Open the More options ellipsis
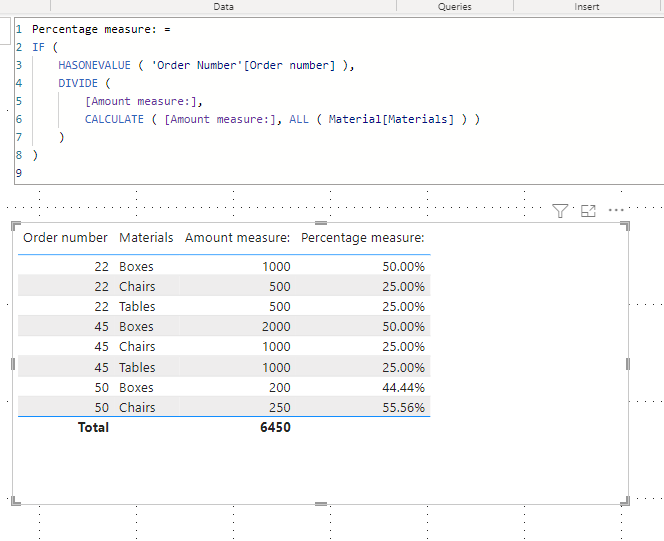664x541 pixels. point(616,210)
